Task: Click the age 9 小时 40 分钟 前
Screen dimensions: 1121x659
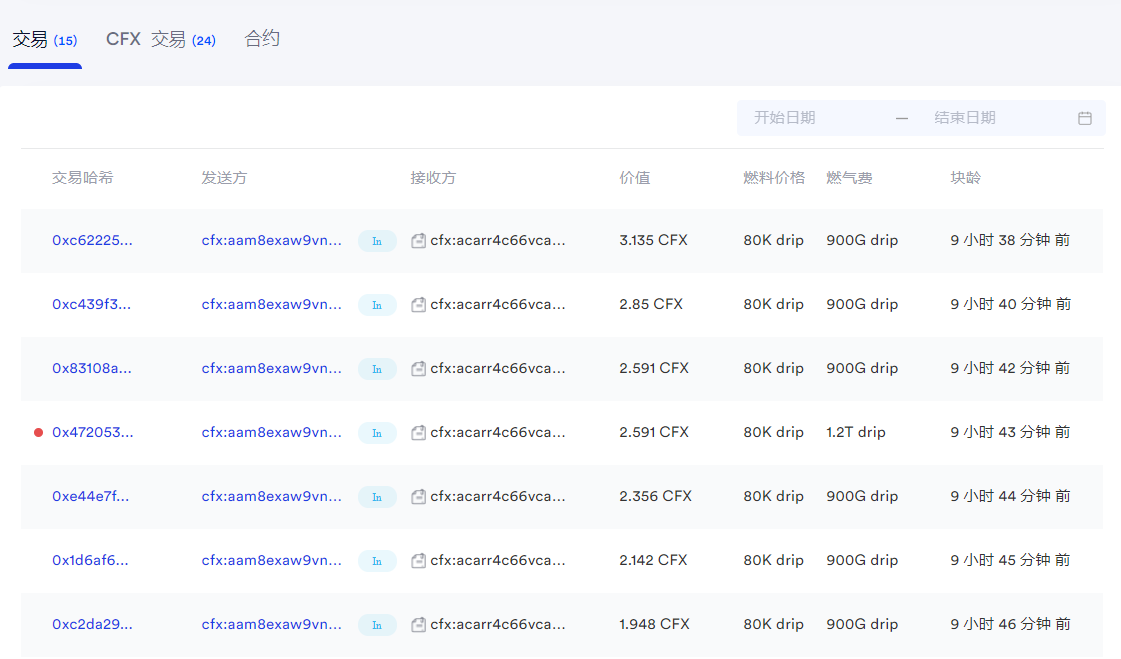Action: coord(1010,304)
